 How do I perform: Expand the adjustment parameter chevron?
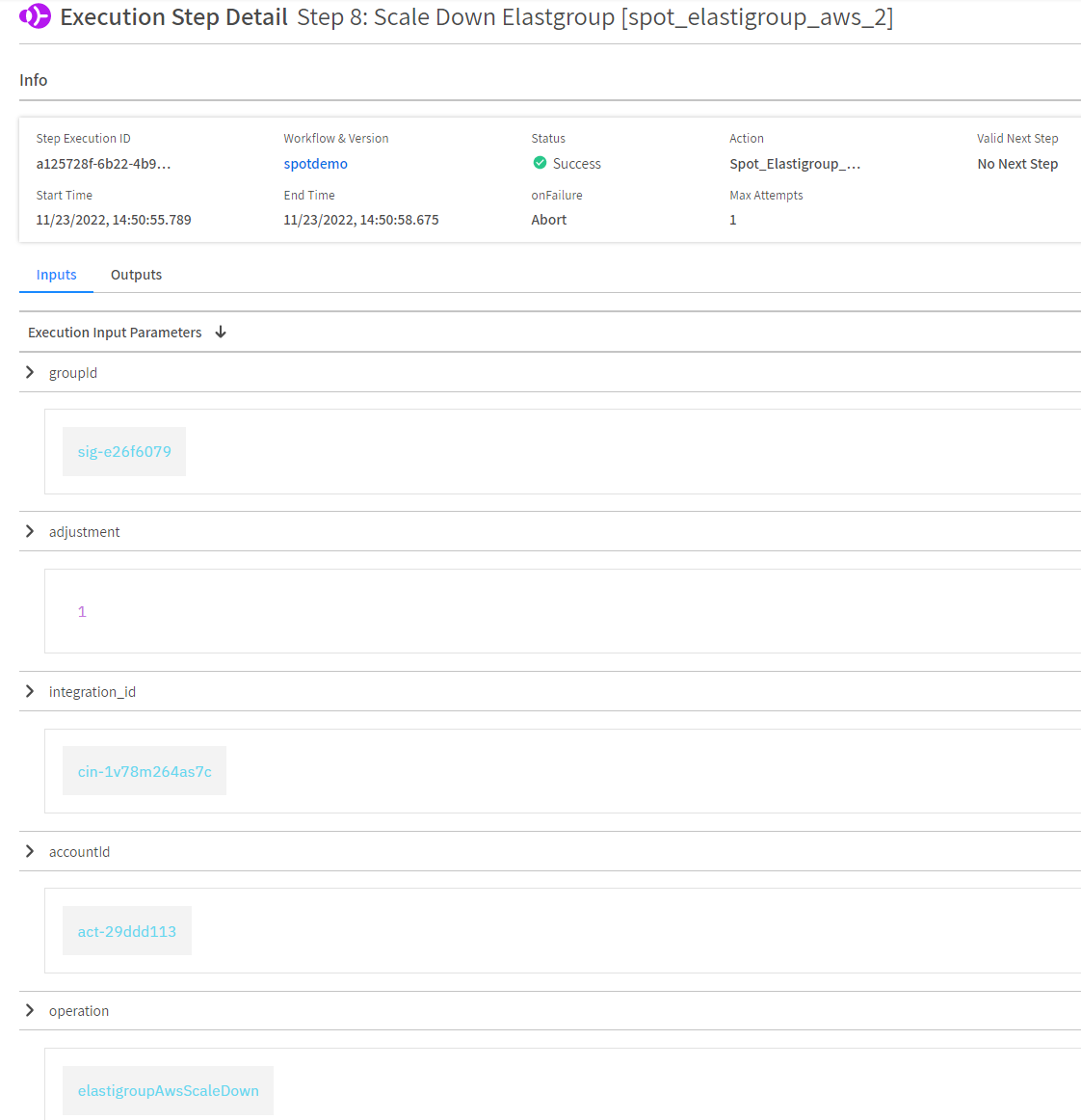click(30, 531)
